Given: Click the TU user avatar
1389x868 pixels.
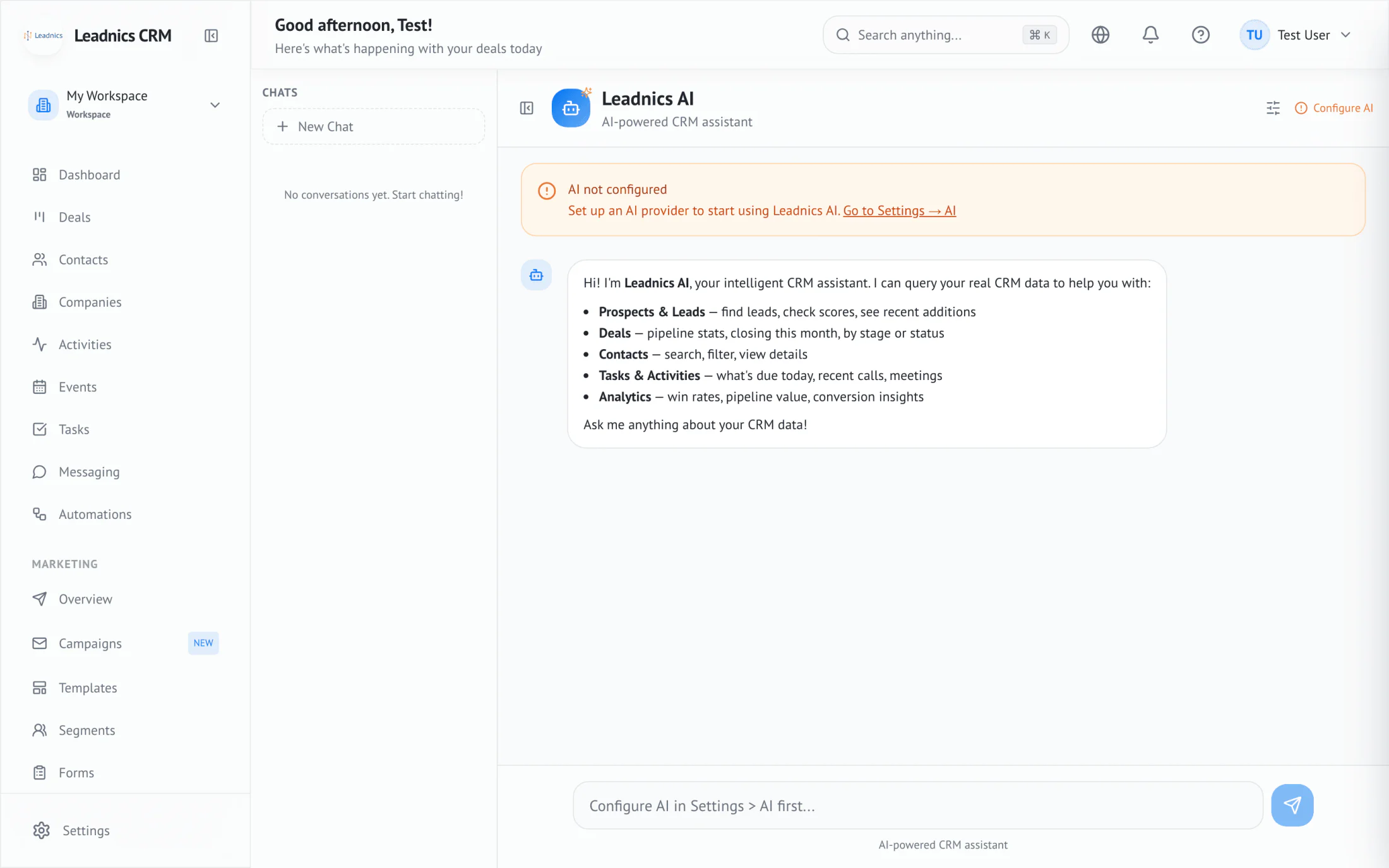Looking at the screenshot, I should click(1254, 35).
